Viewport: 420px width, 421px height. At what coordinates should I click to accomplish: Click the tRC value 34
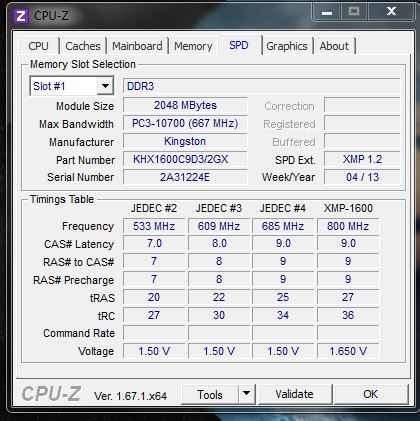[283, 315]
